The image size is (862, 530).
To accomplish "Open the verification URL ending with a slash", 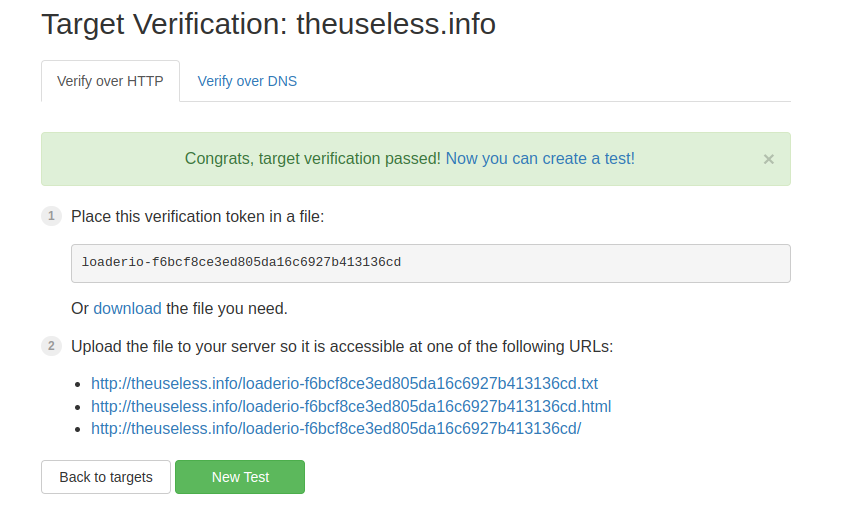I will click(x=335, y=428).
